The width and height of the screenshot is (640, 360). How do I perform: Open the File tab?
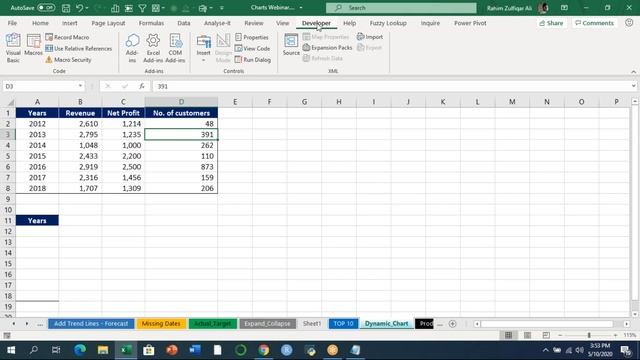[x=12, y=23]
